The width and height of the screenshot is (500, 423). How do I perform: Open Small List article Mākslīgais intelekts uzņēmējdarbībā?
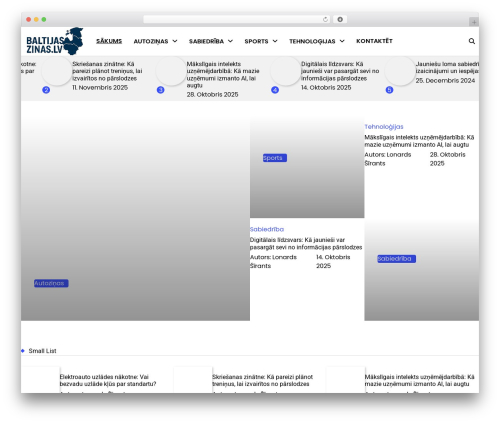[x=419, y=380]
